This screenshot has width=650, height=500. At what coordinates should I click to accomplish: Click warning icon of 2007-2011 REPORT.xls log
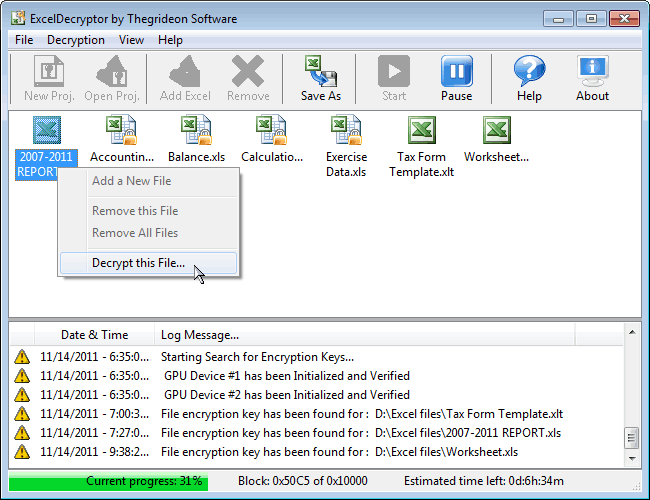pyautogui.click(x=22, y=433)
